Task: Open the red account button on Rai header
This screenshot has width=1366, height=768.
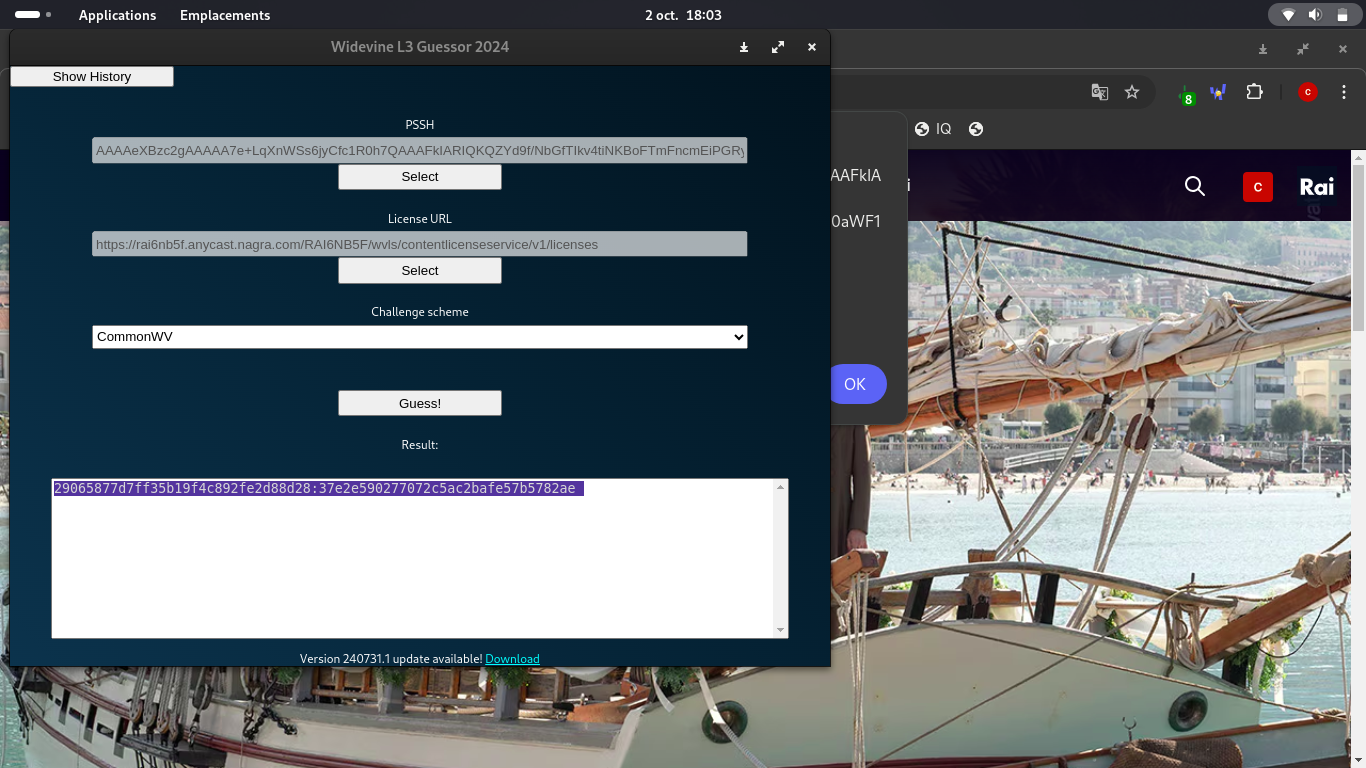Action: (x=1257, y=187)
